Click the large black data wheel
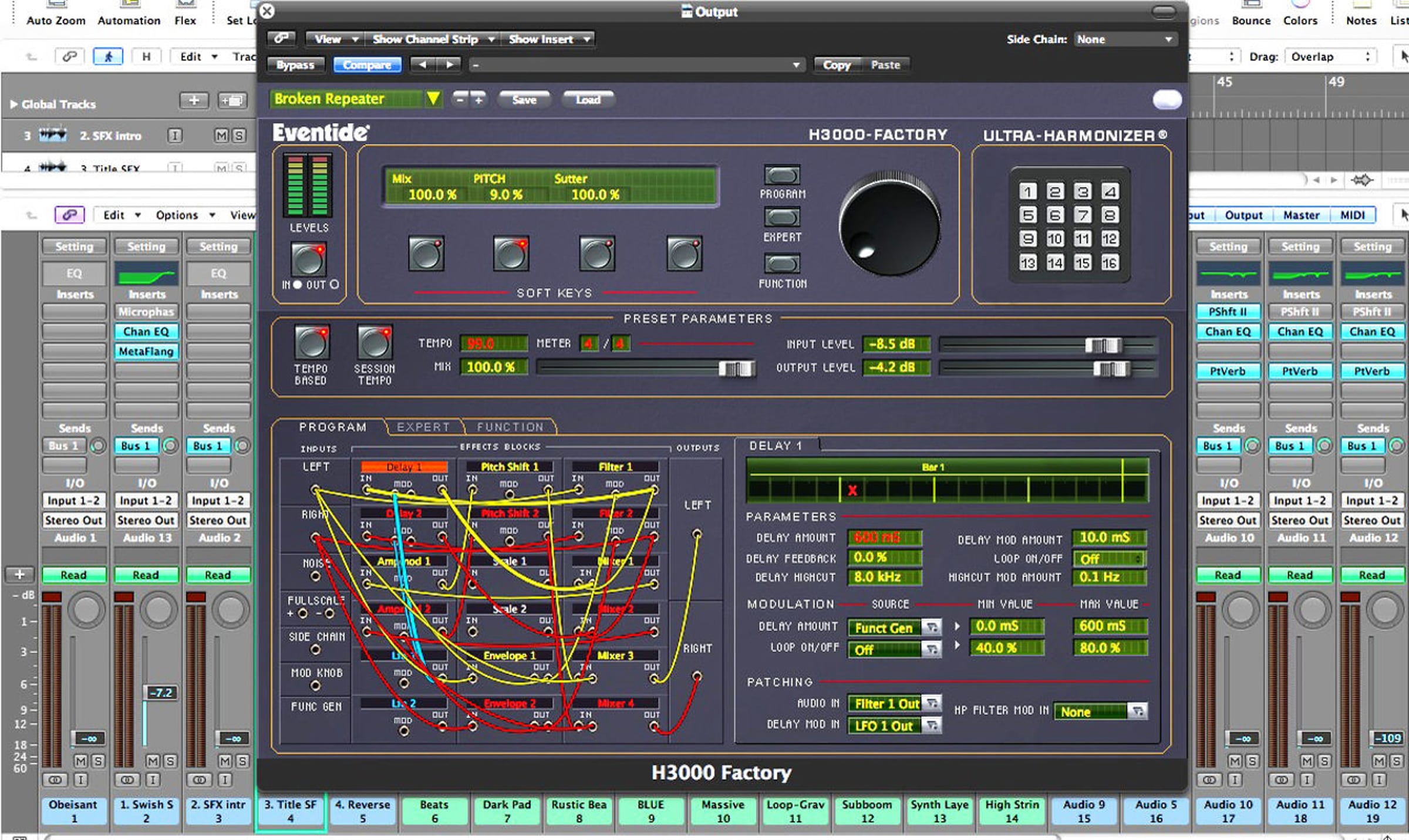 click(889, 225)
